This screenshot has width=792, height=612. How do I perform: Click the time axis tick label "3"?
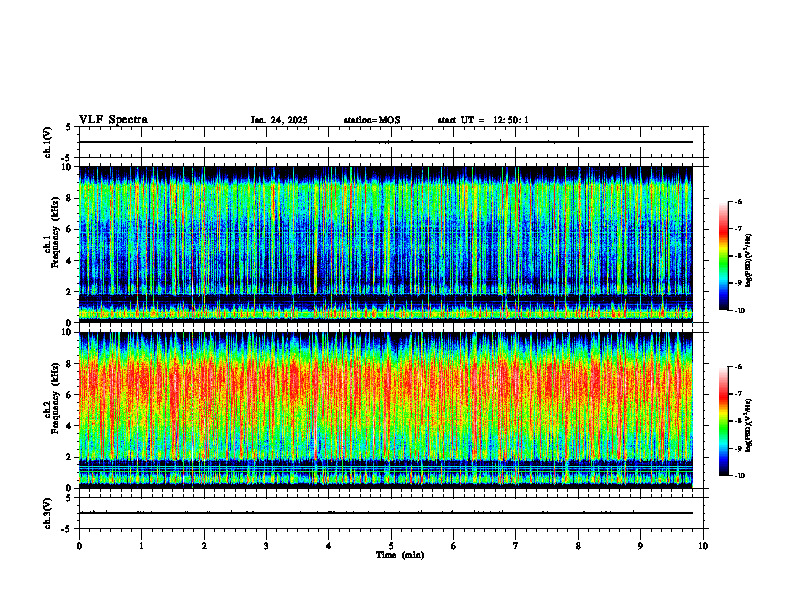(266, 546)
